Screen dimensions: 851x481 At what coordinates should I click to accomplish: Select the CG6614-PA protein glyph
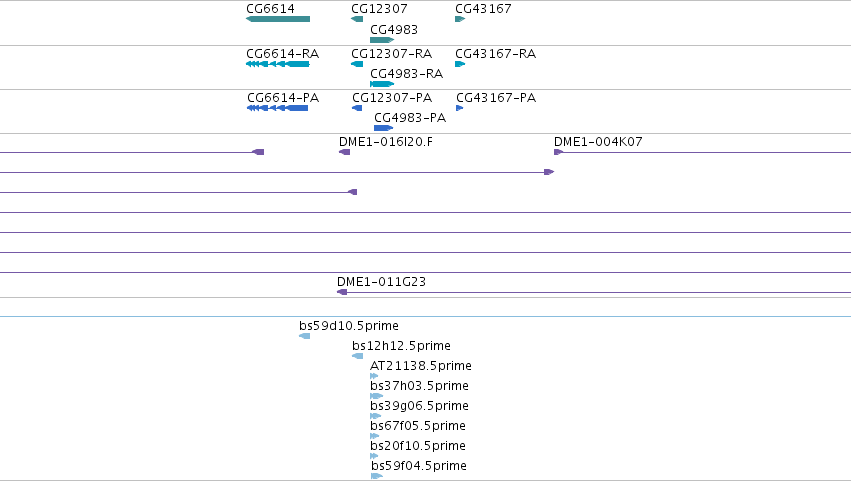(277, 108)
